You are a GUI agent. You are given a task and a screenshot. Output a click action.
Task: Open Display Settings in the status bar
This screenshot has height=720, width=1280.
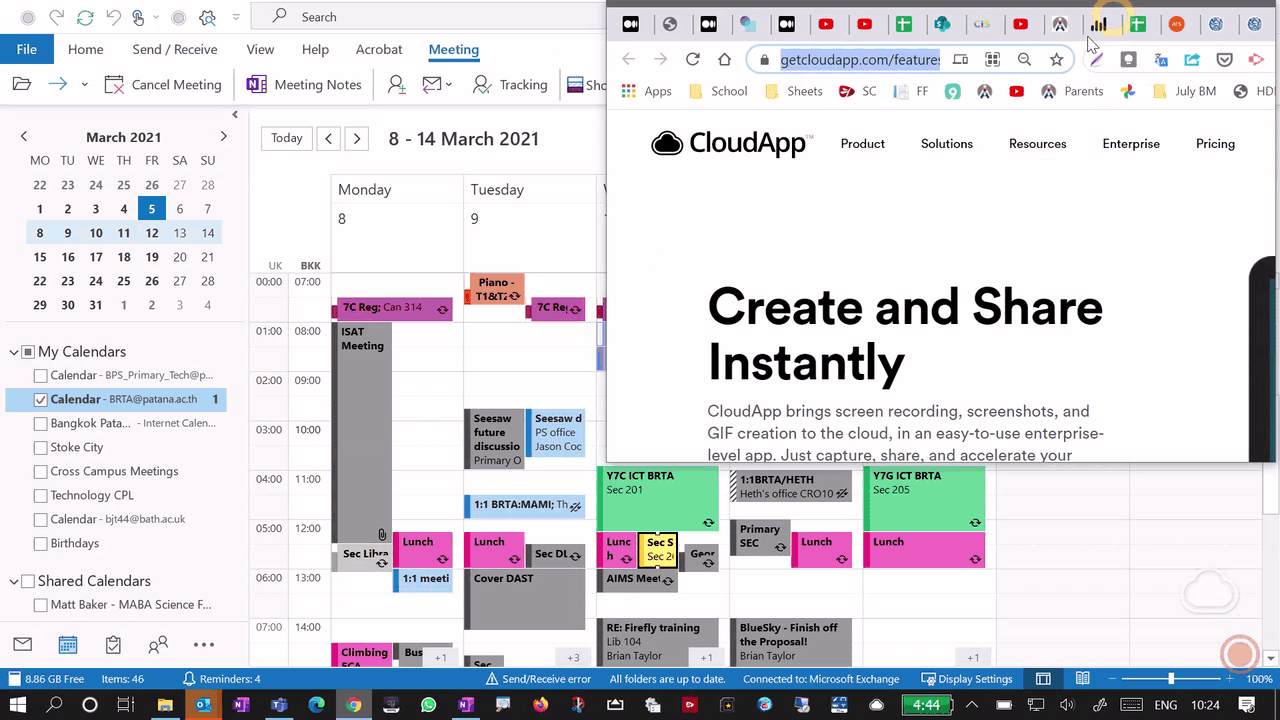coord(967,679)
